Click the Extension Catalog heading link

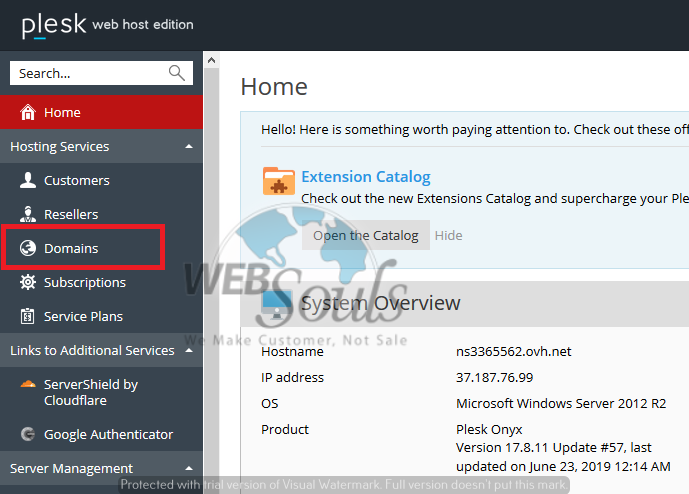366,176
